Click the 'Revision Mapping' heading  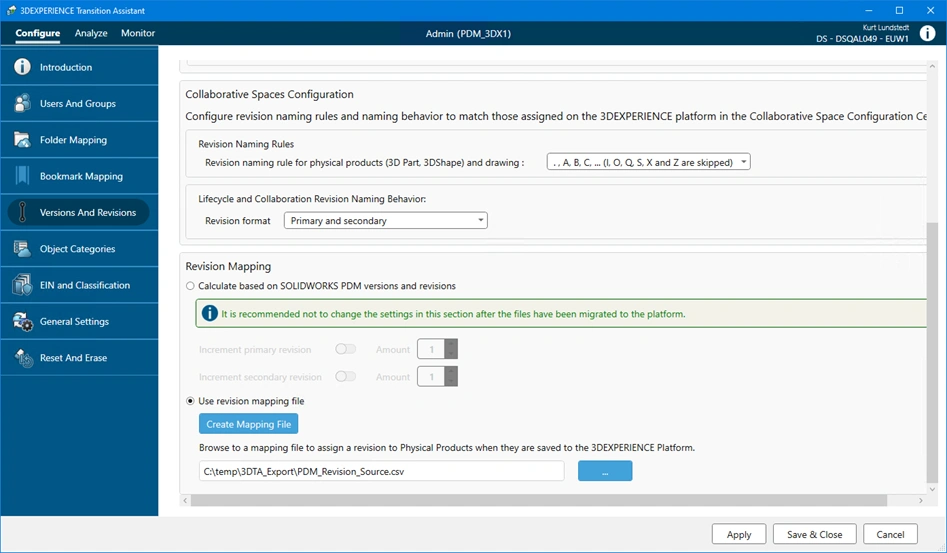pos(228,266)
